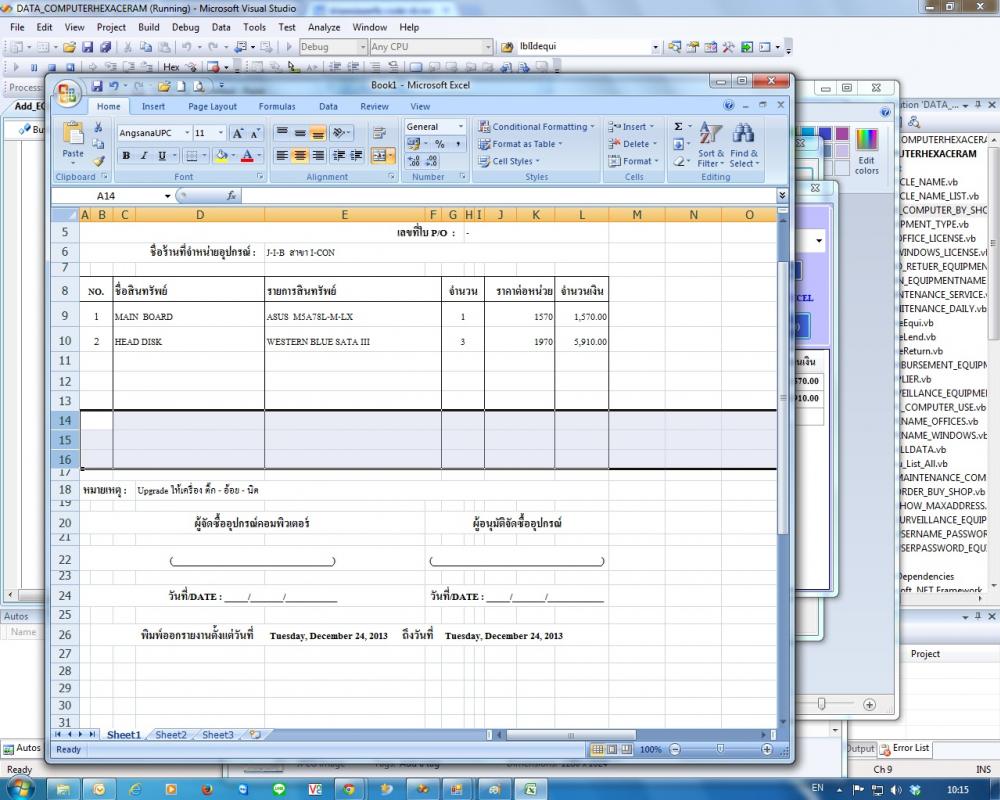Click the Zoom In plus button in Excel

tap(767, 750)
